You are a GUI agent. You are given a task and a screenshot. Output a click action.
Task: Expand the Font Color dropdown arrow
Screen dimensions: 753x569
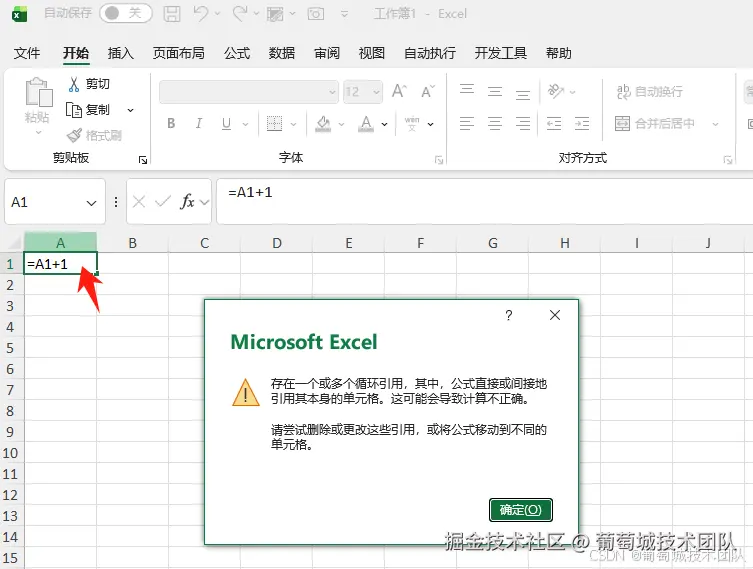[x=384, y=124]
